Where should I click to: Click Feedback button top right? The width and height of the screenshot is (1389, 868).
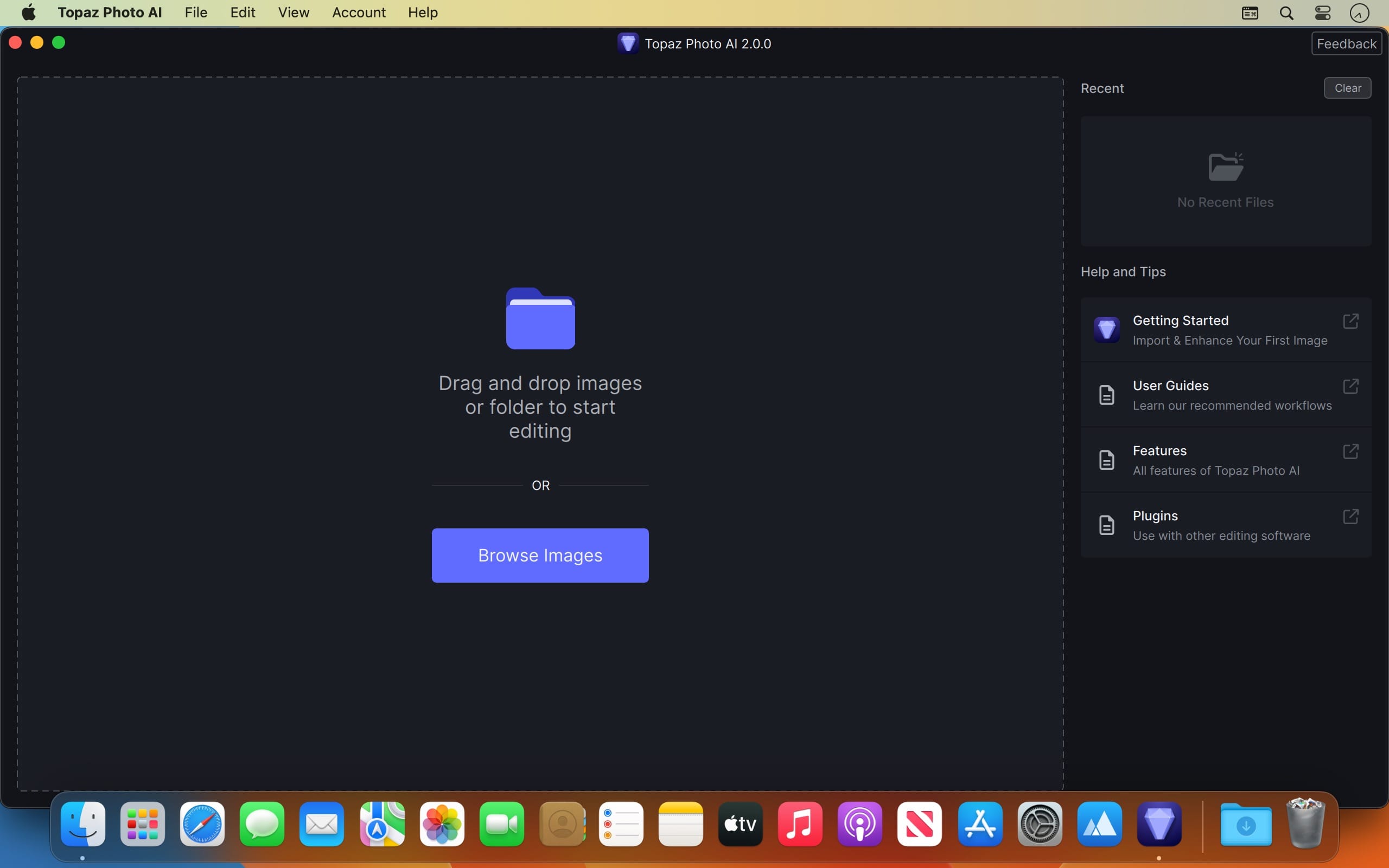(1346, 43)
